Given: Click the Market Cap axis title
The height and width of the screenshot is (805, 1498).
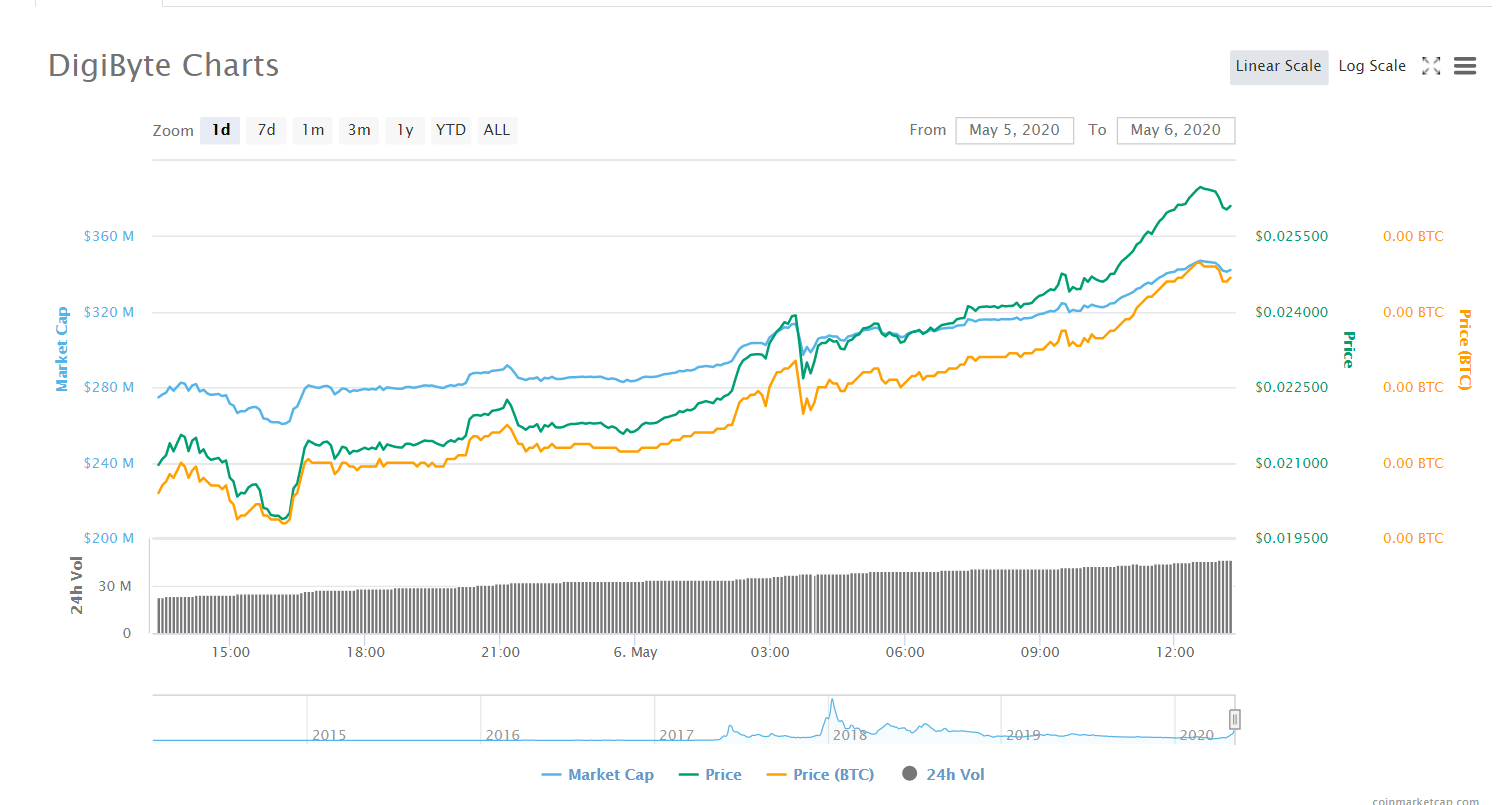Looking at the screenshot, I should (62, 349).
